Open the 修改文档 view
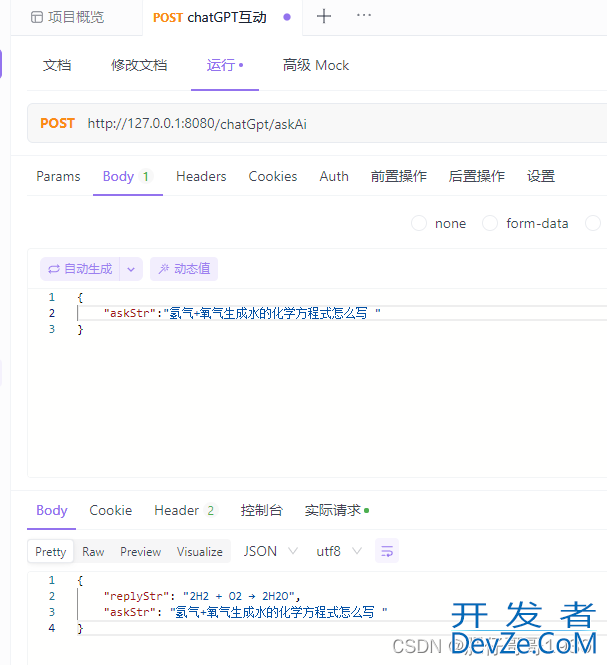The height and width of the screenshot is (665, 607). point(139,65)
